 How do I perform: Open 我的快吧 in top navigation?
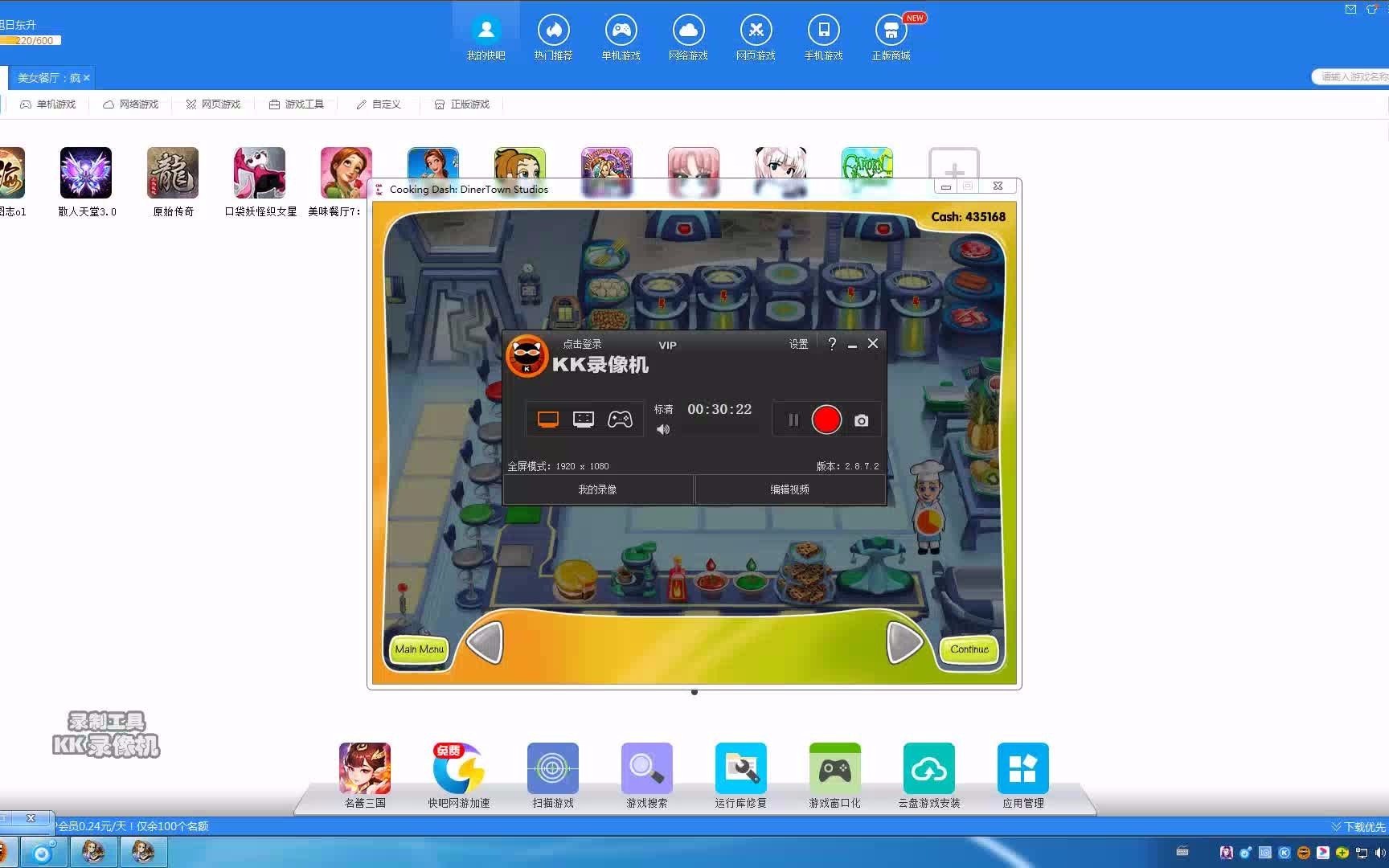point(486,38)
